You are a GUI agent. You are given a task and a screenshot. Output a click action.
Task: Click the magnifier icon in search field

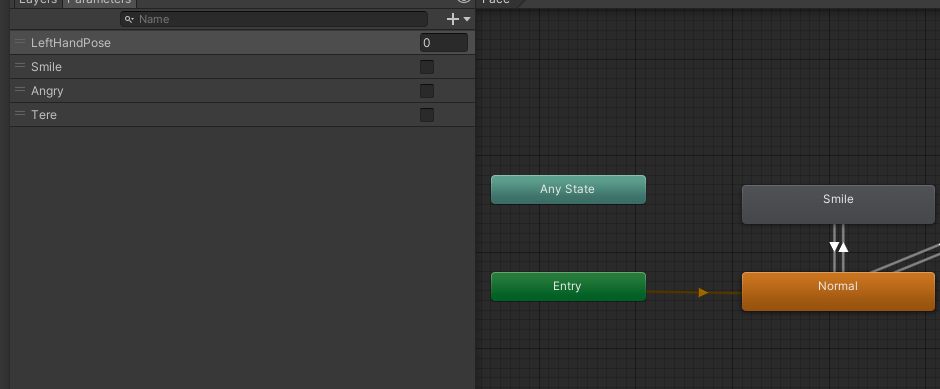[129, 19]
